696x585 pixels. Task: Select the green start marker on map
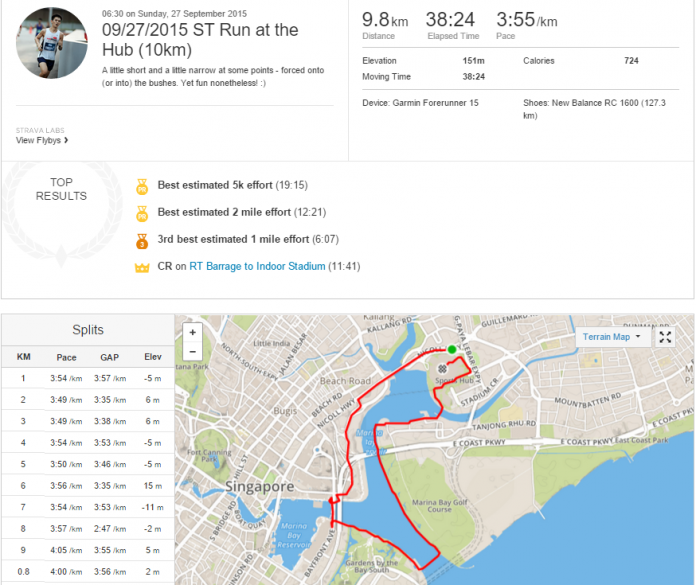point(452,349)
